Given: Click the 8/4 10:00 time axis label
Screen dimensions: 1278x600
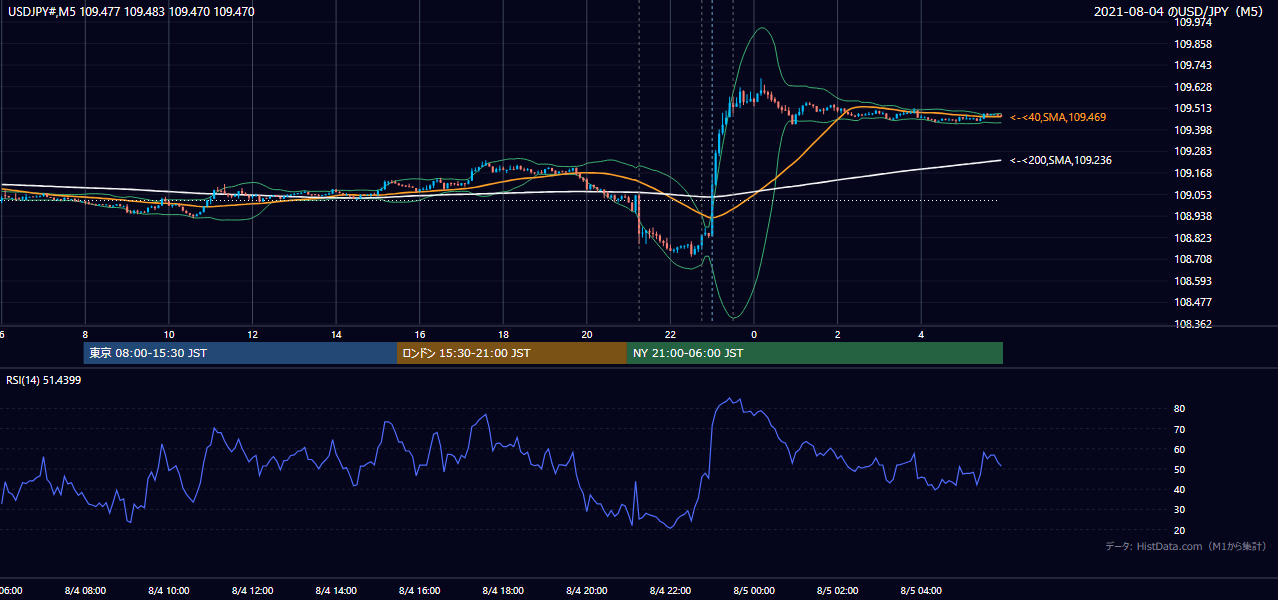Looking at the screenshot, I should (169, 590).
